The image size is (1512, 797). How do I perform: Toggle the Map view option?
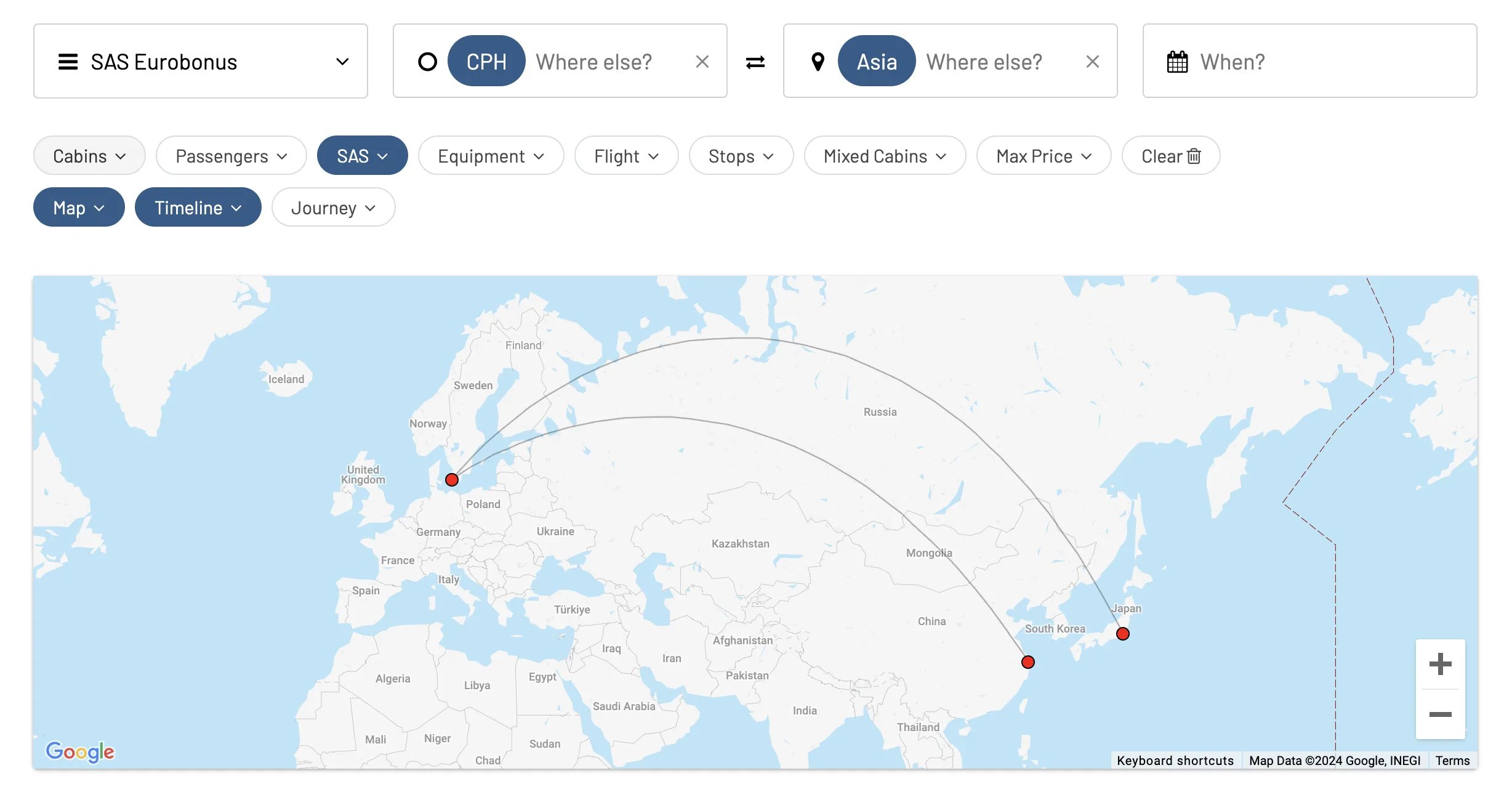click(79, 208)
